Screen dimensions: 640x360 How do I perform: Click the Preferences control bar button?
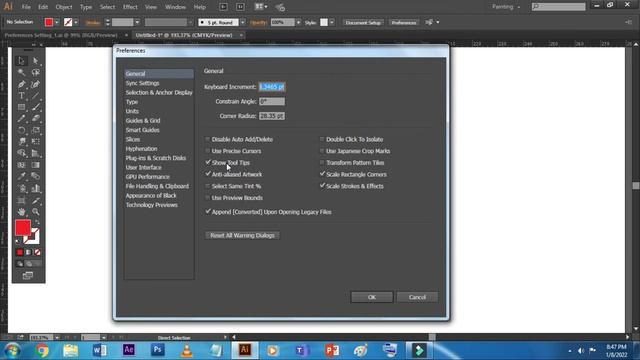404,22
